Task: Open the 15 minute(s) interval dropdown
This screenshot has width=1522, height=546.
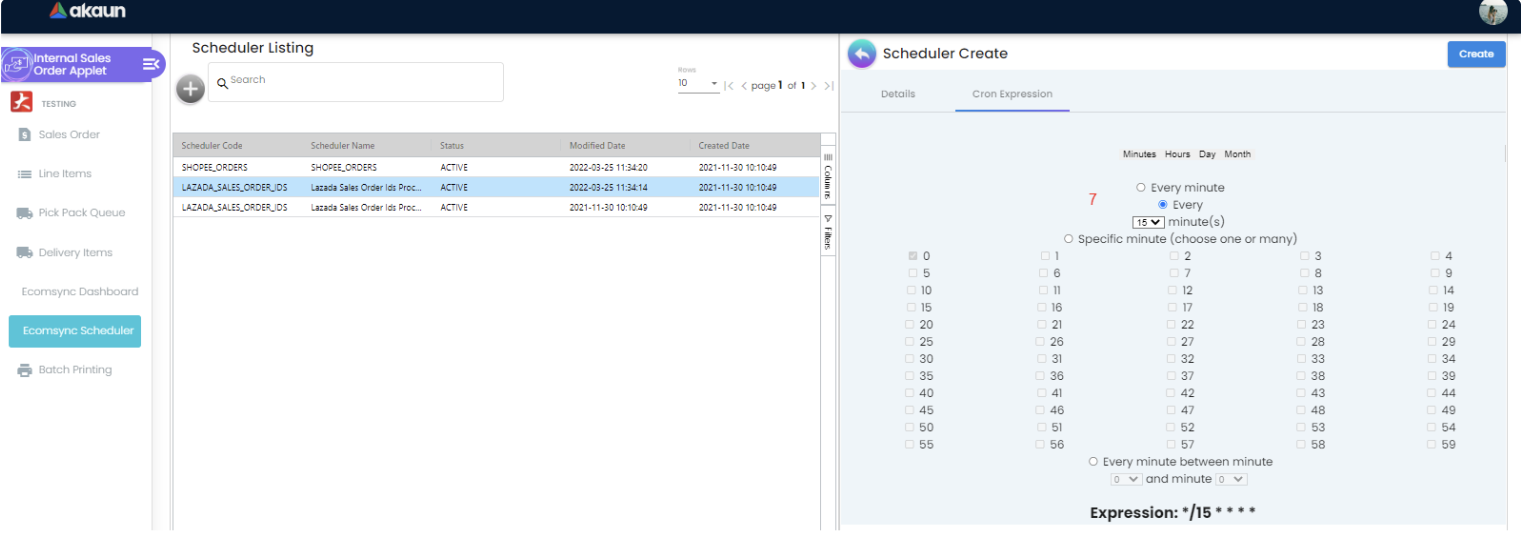Action: click(1148, 222)
